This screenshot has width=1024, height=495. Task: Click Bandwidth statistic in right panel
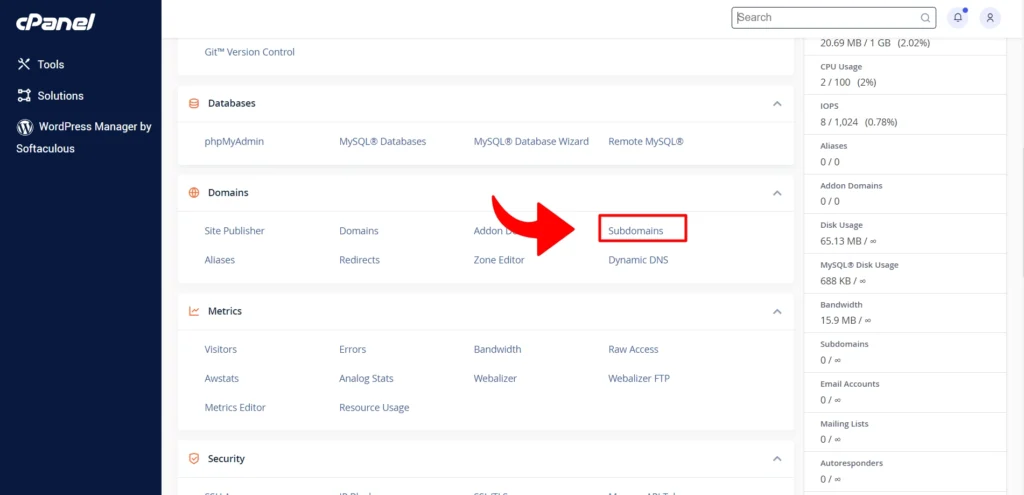841,304
